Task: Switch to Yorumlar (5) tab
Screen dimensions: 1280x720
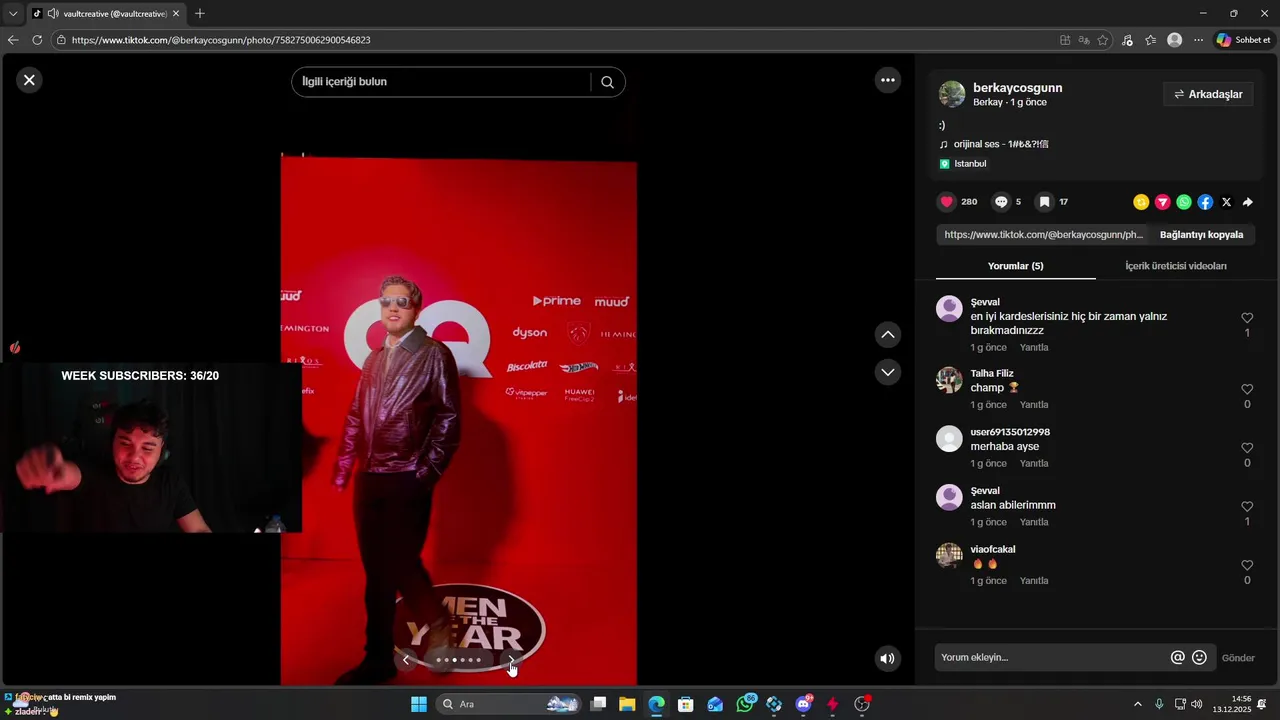Action: [x=1015, y=266]
